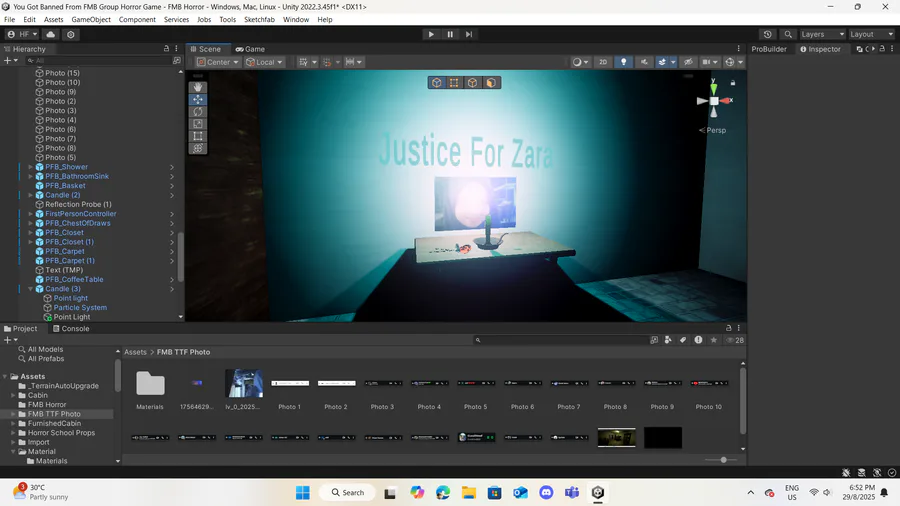Click Search by Label icon in Project
The height and width of the screenshot is (506, 900).
coord(683,340)
